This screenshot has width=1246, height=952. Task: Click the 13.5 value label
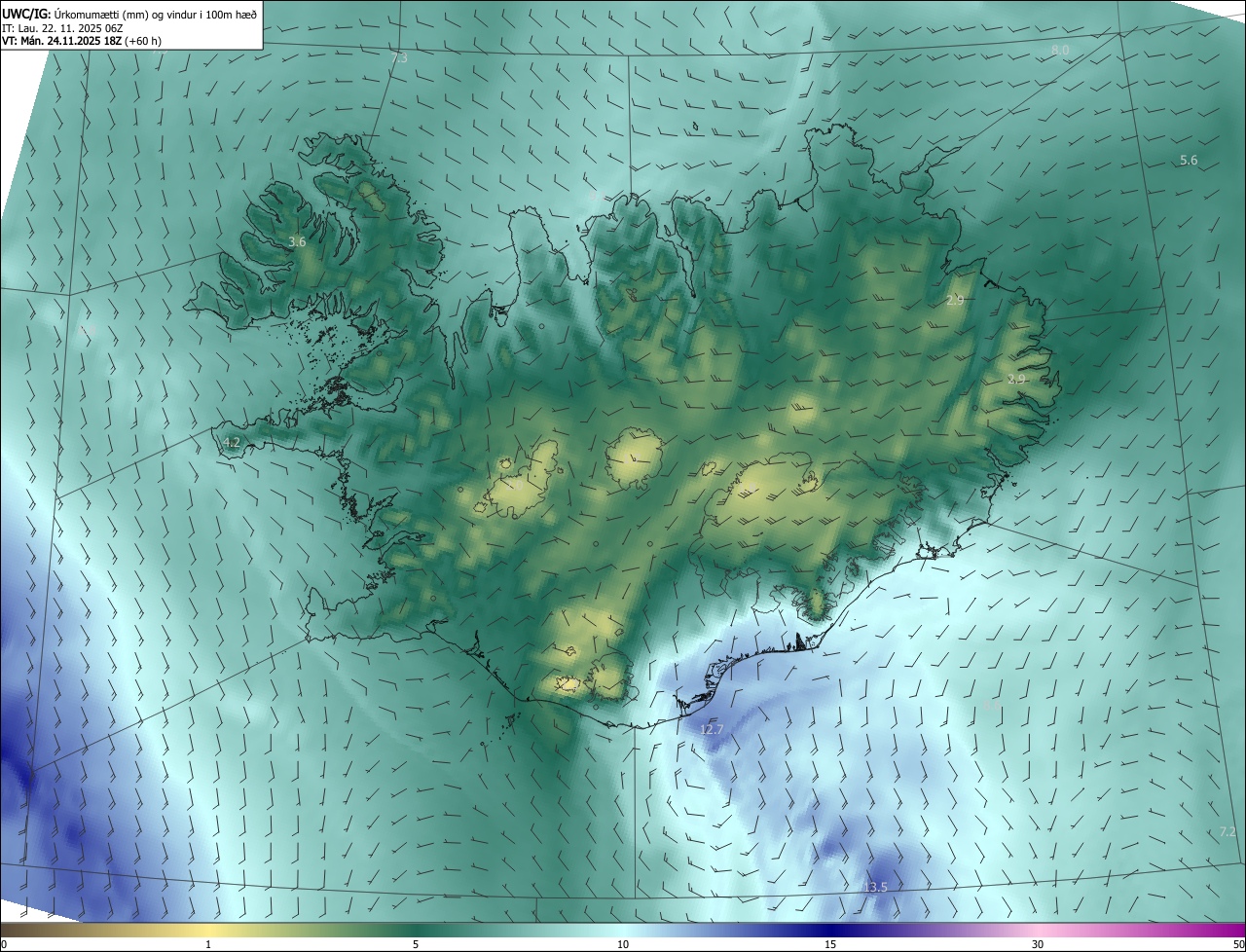click(875, 887)
